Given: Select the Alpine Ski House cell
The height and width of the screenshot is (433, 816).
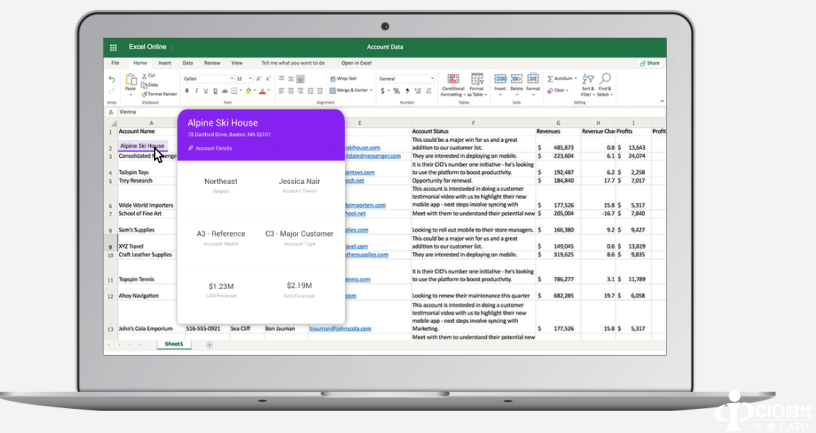Looking at the screenshot, I should pos(142,146).
